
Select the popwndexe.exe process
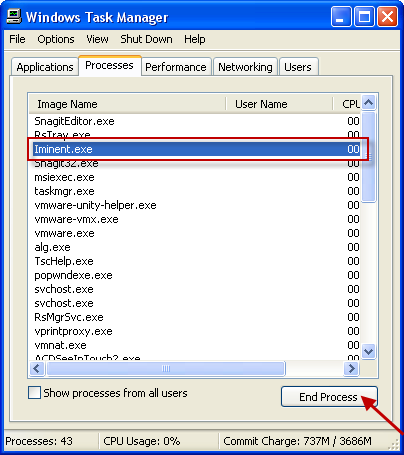tap(196, 275)
